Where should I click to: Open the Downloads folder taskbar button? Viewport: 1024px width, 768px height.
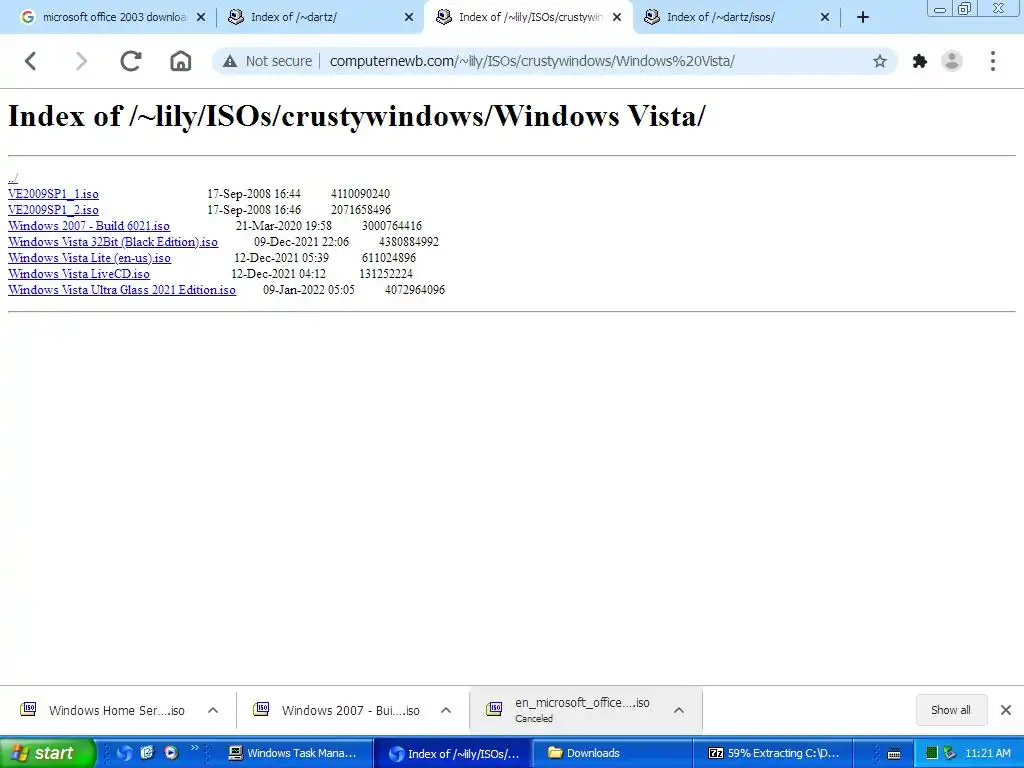(x=613, y=753)
